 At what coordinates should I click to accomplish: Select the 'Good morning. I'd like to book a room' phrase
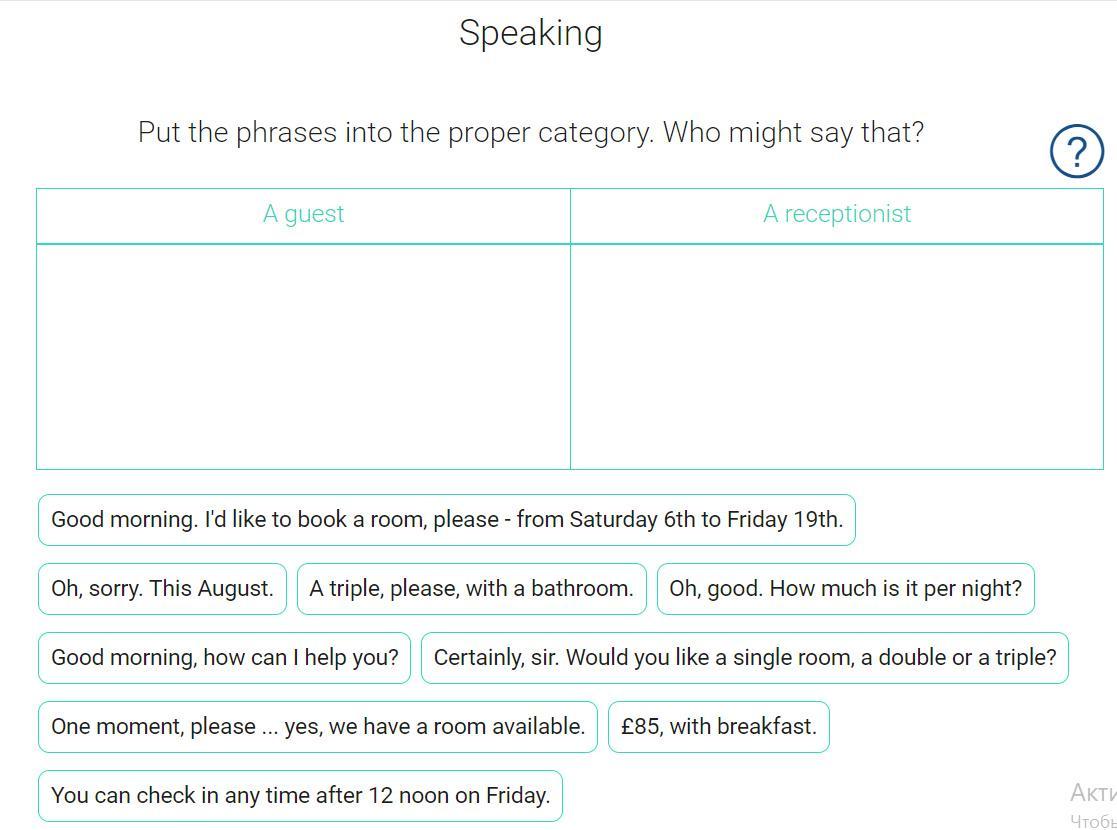point(446,520)
